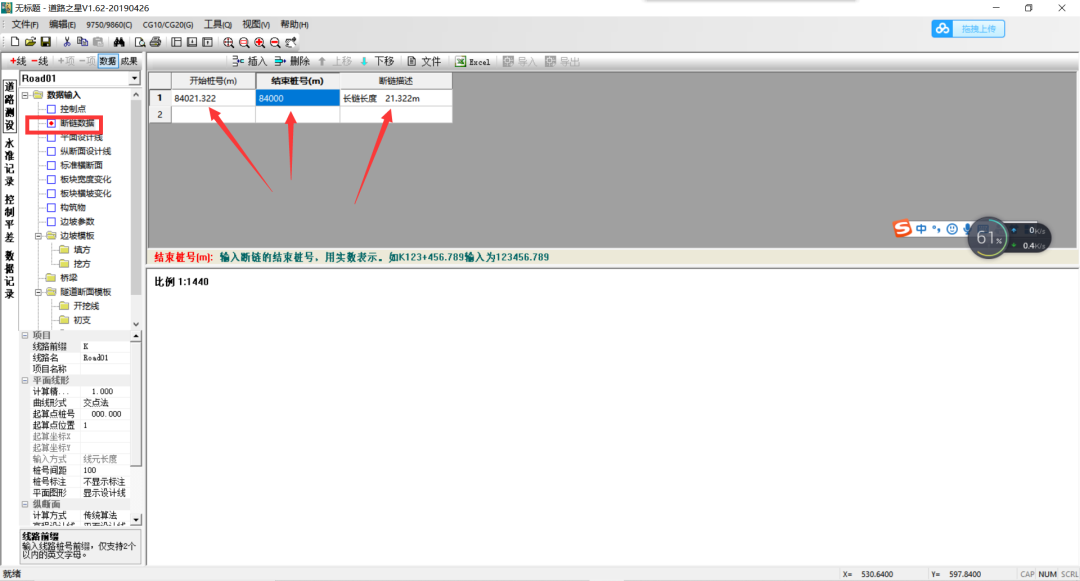Click the 84021.322 start stake cell
Viewport: 1080px width, 581px height.
(214, 98)
